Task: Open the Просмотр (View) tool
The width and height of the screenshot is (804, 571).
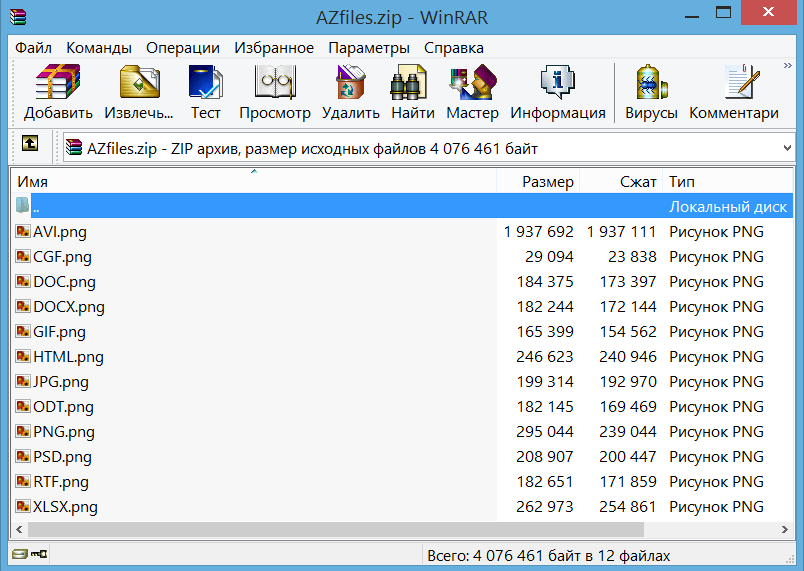Action: 275,82
